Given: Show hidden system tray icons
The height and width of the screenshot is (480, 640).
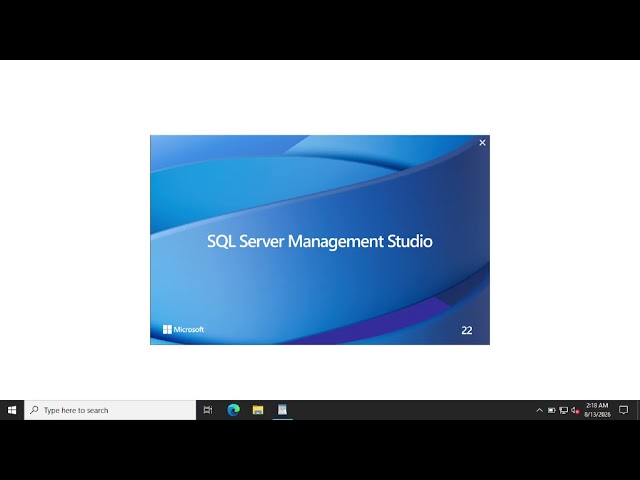Looking at the screenshot, I should pyautogui.click(x=539, y=410).
